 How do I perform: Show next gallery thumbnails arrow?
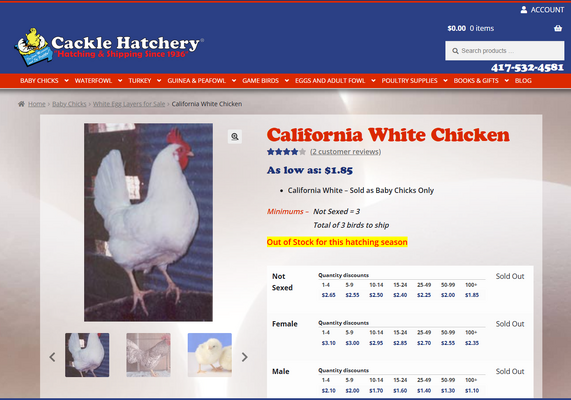coord(244,357)
